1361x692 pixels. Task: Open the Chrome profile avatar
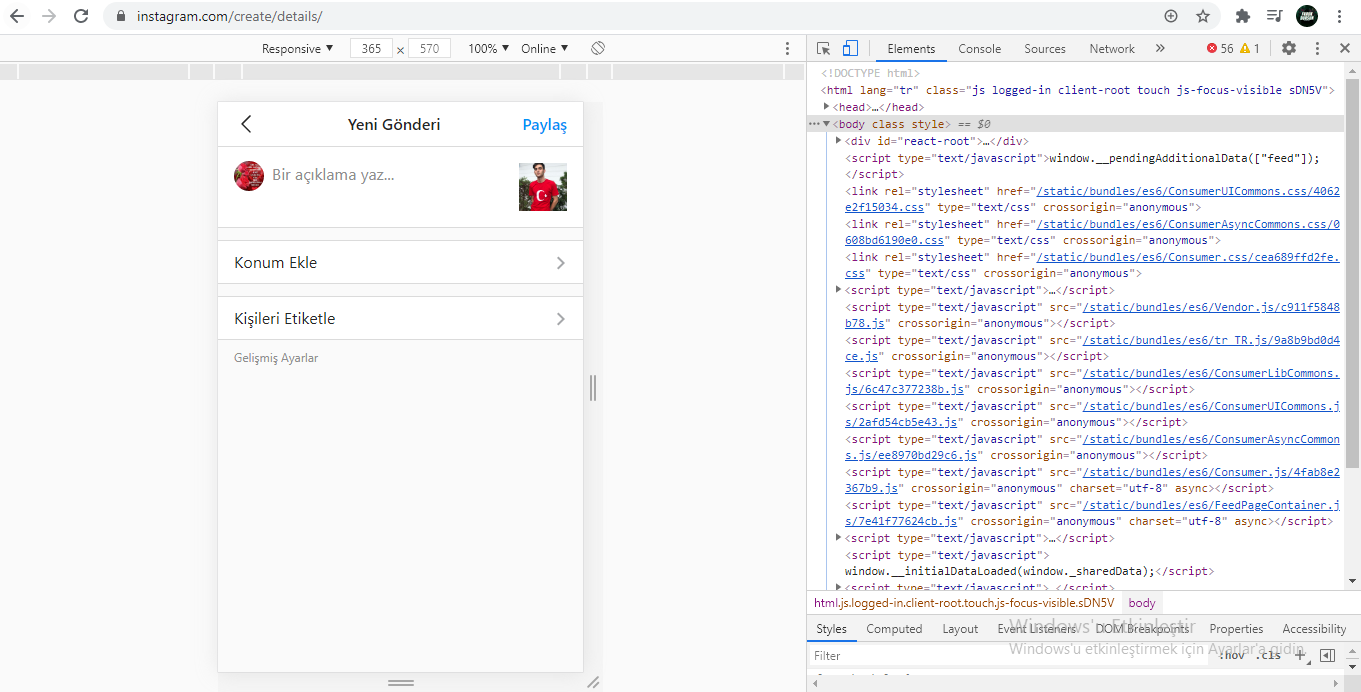pyautogui.click(x=1306, y=16)
